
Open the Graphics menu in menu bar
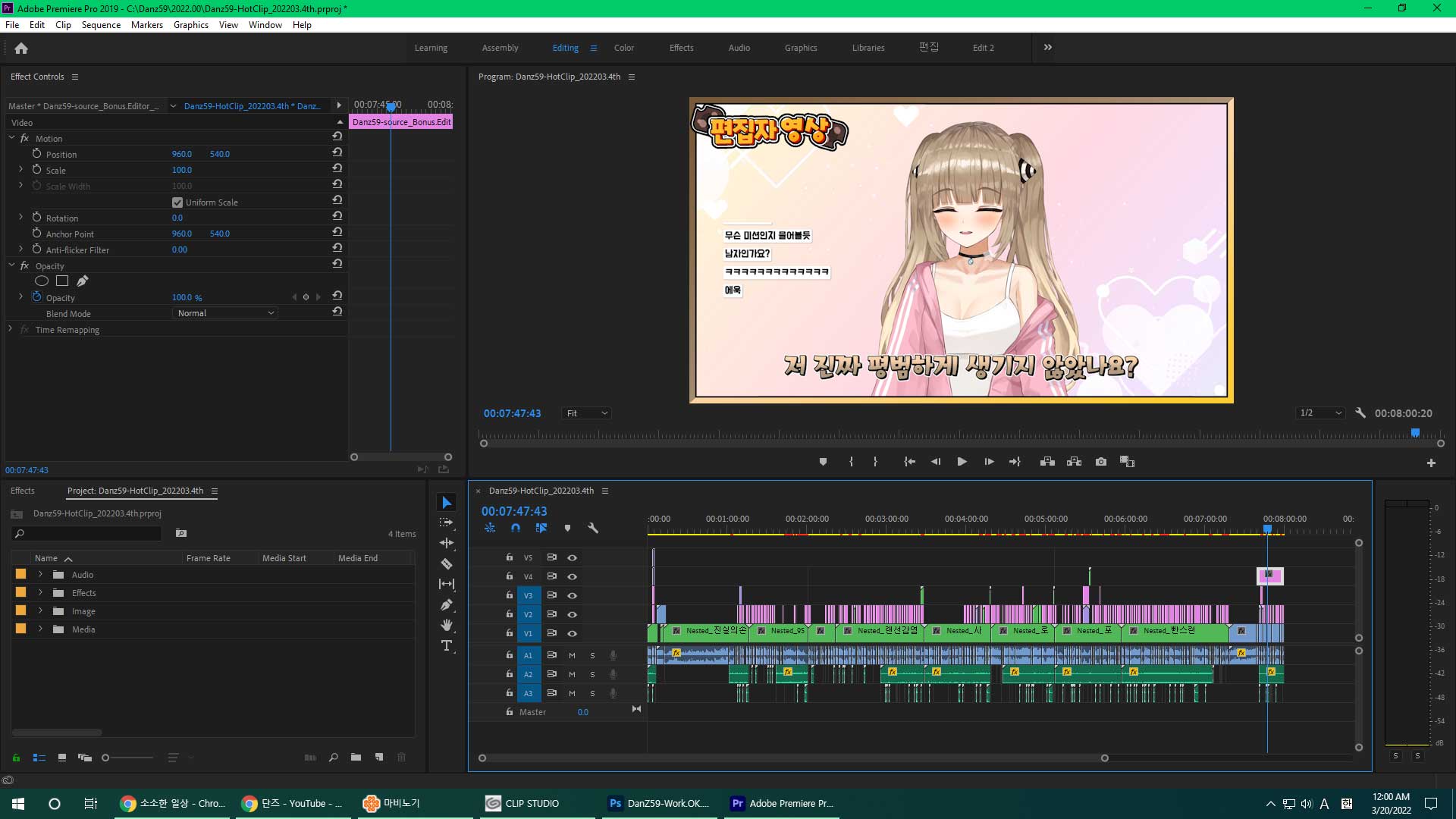click(x=191, y=25)
